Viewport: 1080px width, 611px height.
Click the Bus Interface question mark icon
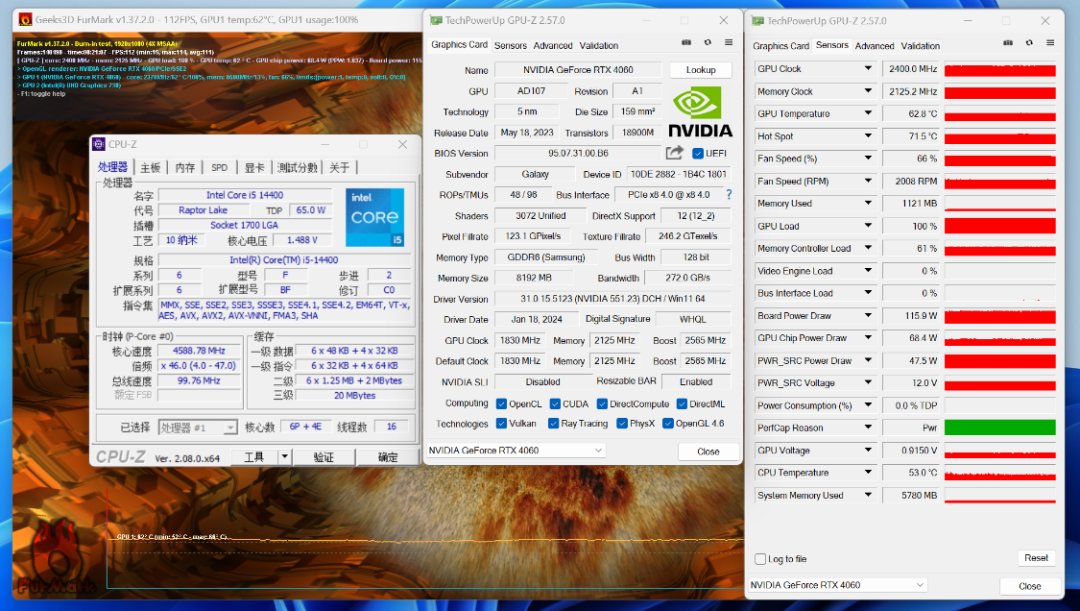[729, 195]
